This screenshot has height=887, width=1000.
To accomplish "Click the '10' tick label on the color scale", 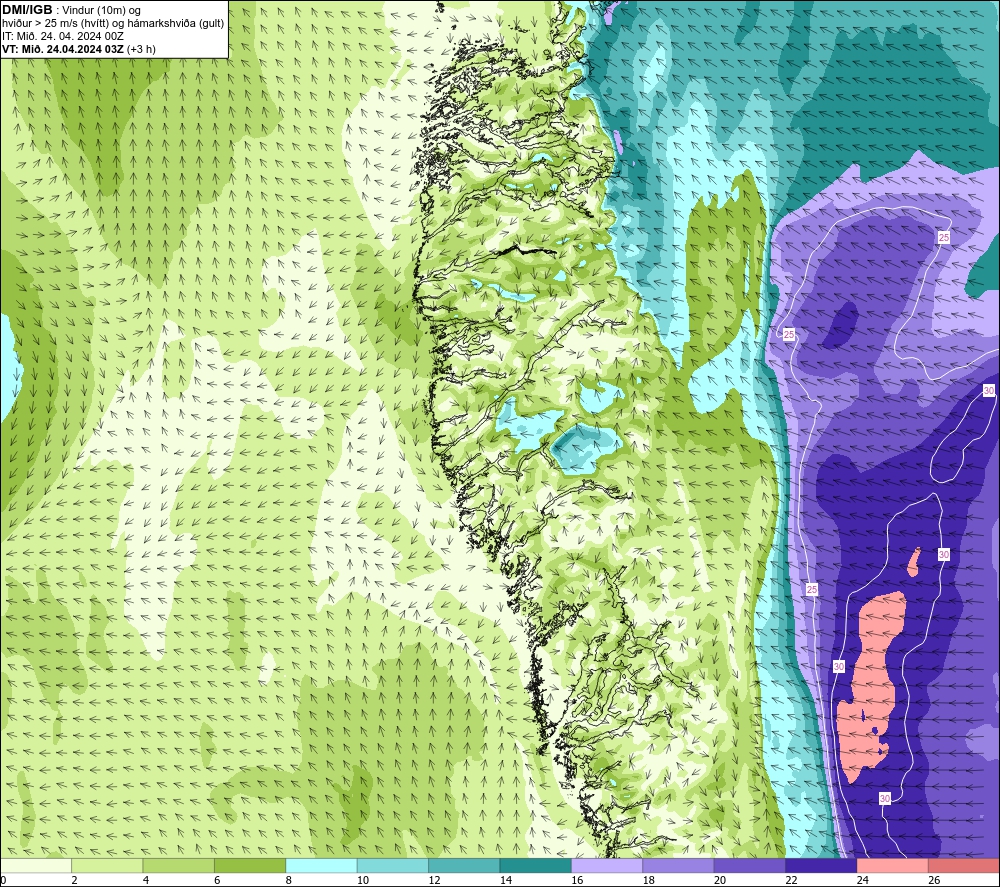I will pyautogui.click(x=363, y=880).
